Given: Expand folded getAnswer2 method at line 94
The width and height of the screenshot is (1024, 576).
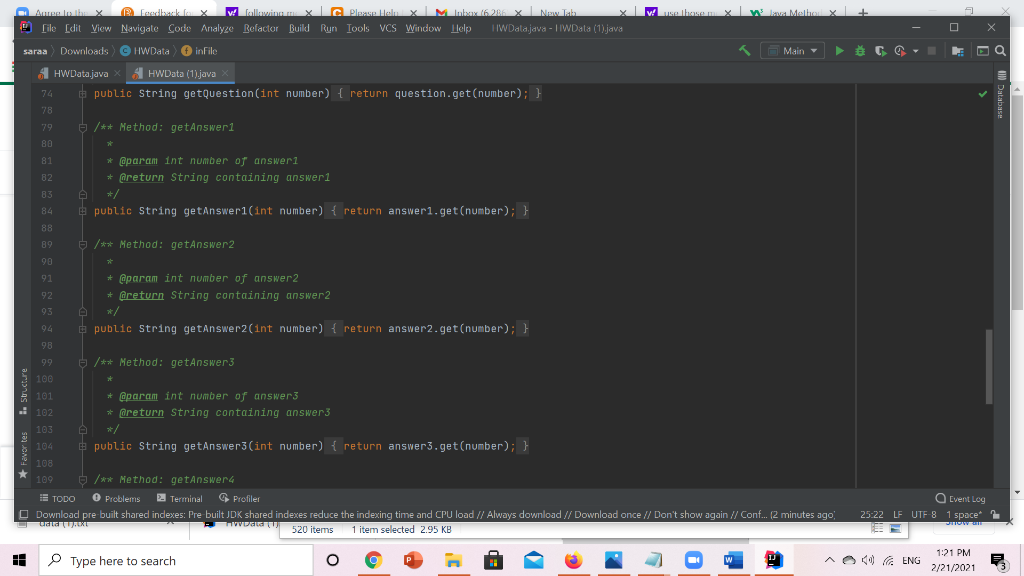Looking at the screenshot, I should 82,328.
